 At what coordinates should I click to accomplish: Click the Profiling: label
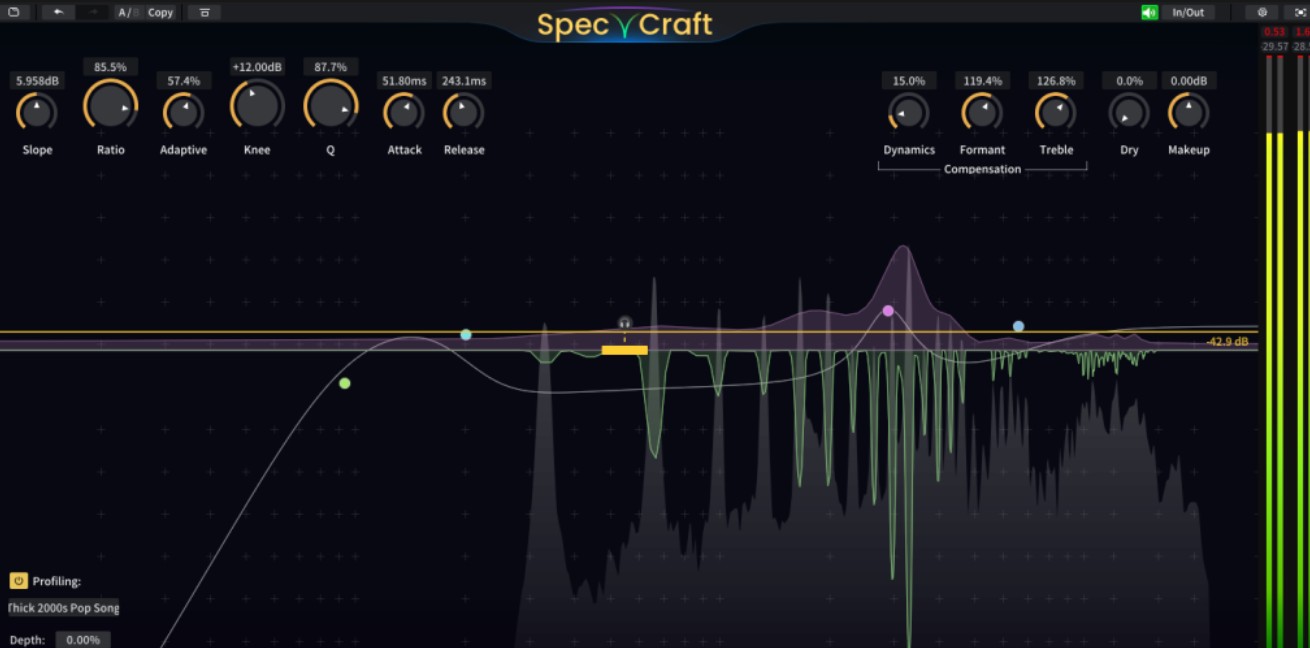click(x=57, y=581)
